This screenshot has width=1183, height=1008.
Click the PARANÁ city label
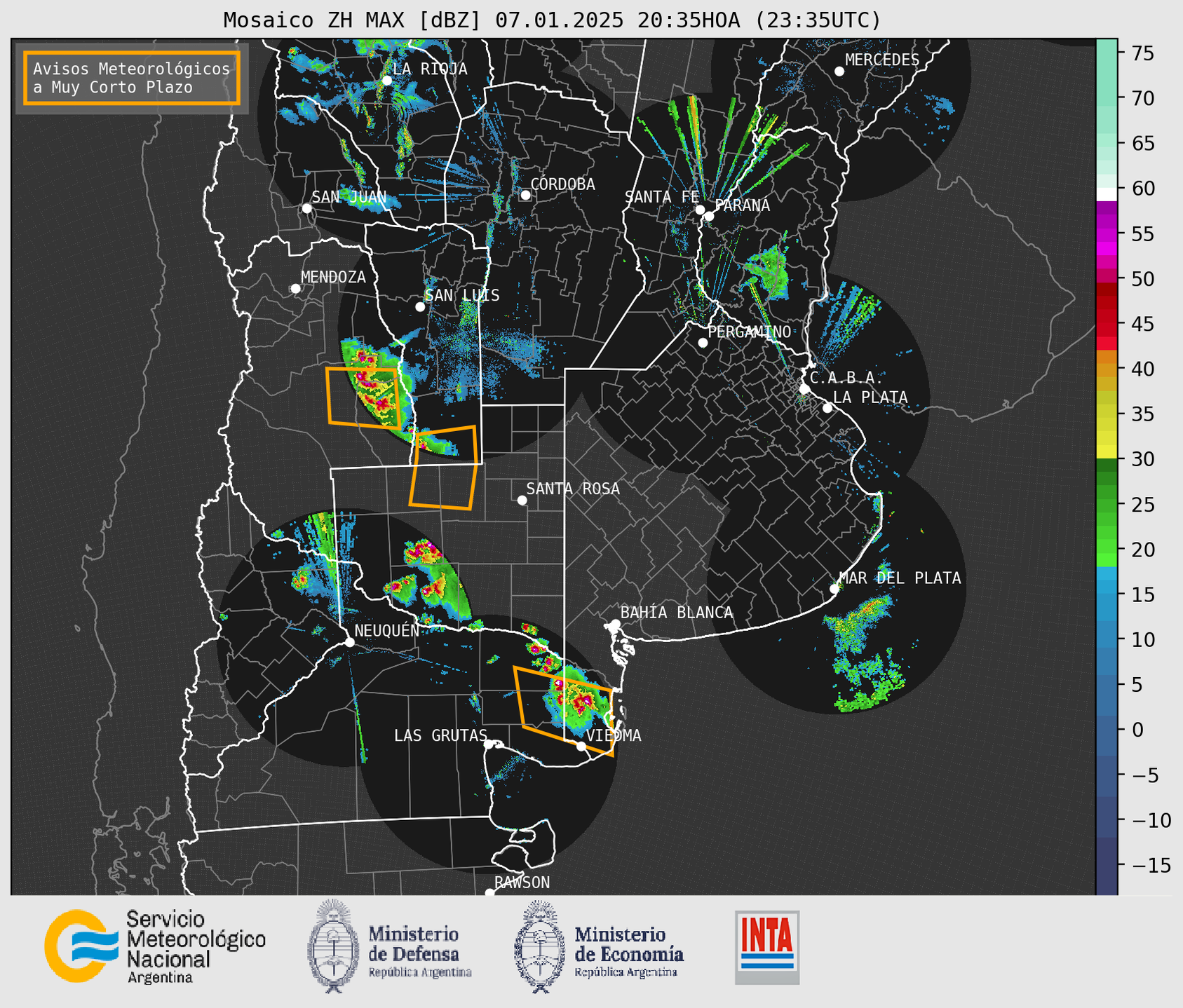point(742,205)
